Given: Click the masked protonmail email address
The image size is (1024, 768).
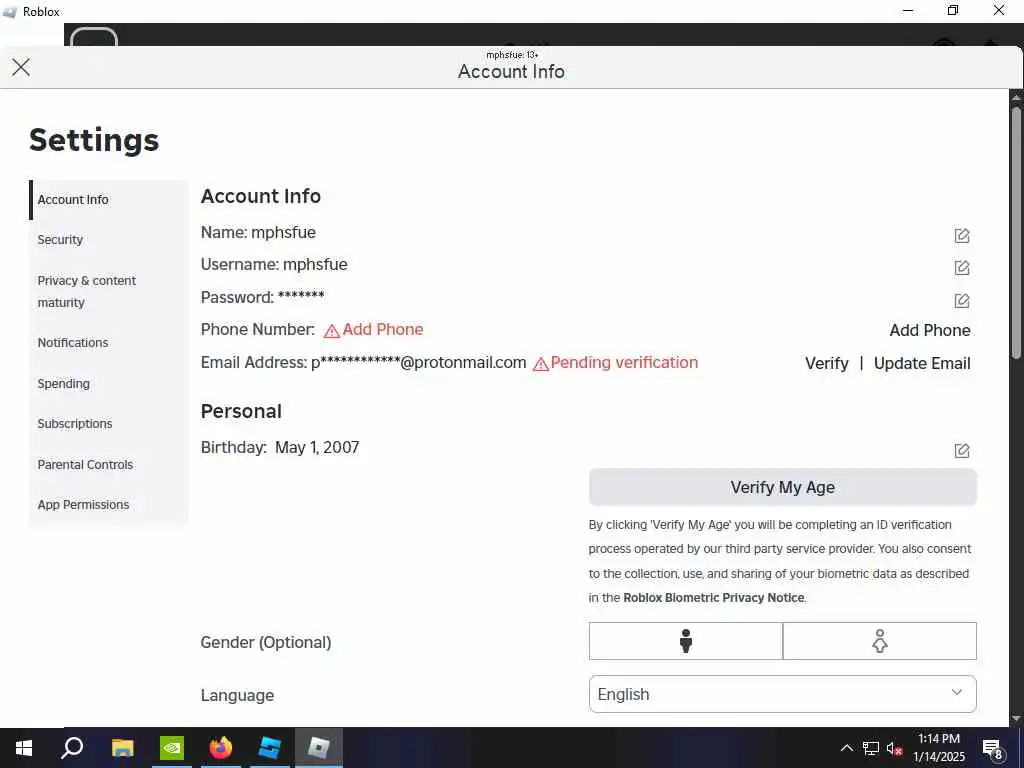Looking at the screenshot, I should pos(419,362).
